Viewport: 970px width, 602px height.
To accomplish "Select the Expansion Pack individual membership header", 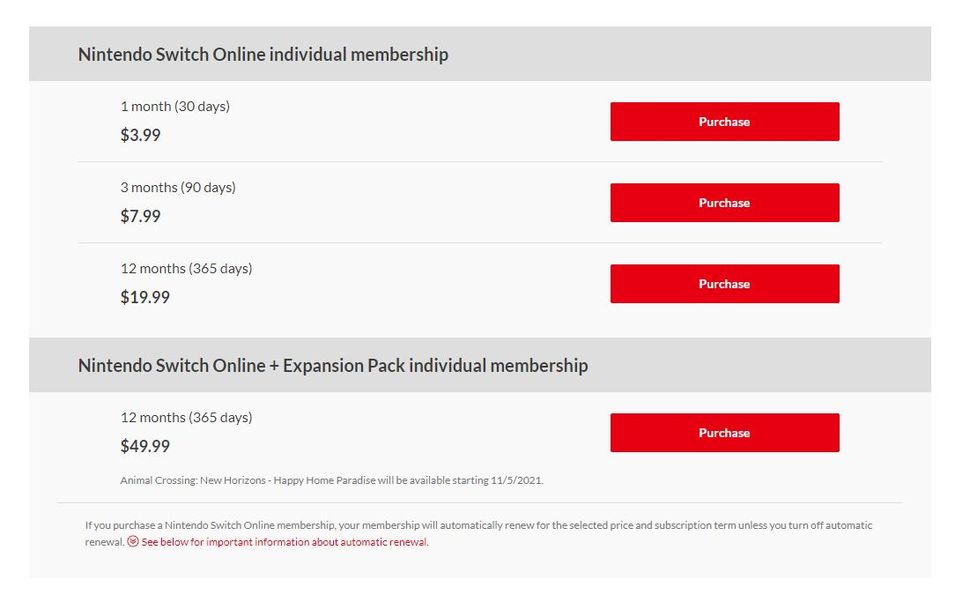I will point(333,365).
